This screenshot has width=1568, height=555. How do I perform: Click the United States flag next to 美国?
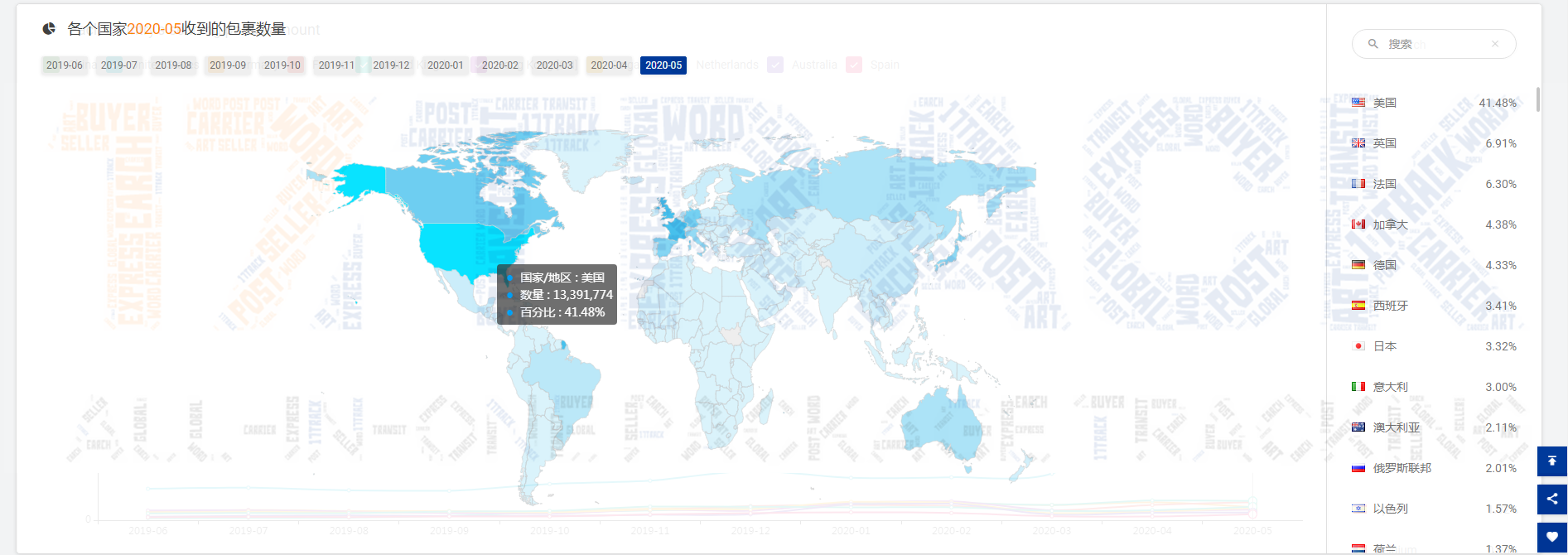click(x=1358, y=103)
